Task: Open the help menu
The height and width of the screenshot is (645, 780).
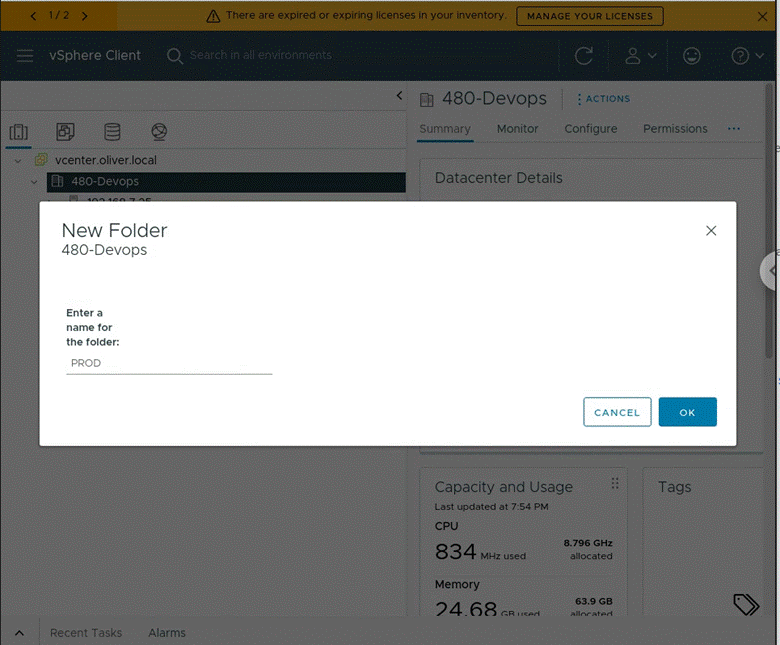Action: click(x=747, y=56)
